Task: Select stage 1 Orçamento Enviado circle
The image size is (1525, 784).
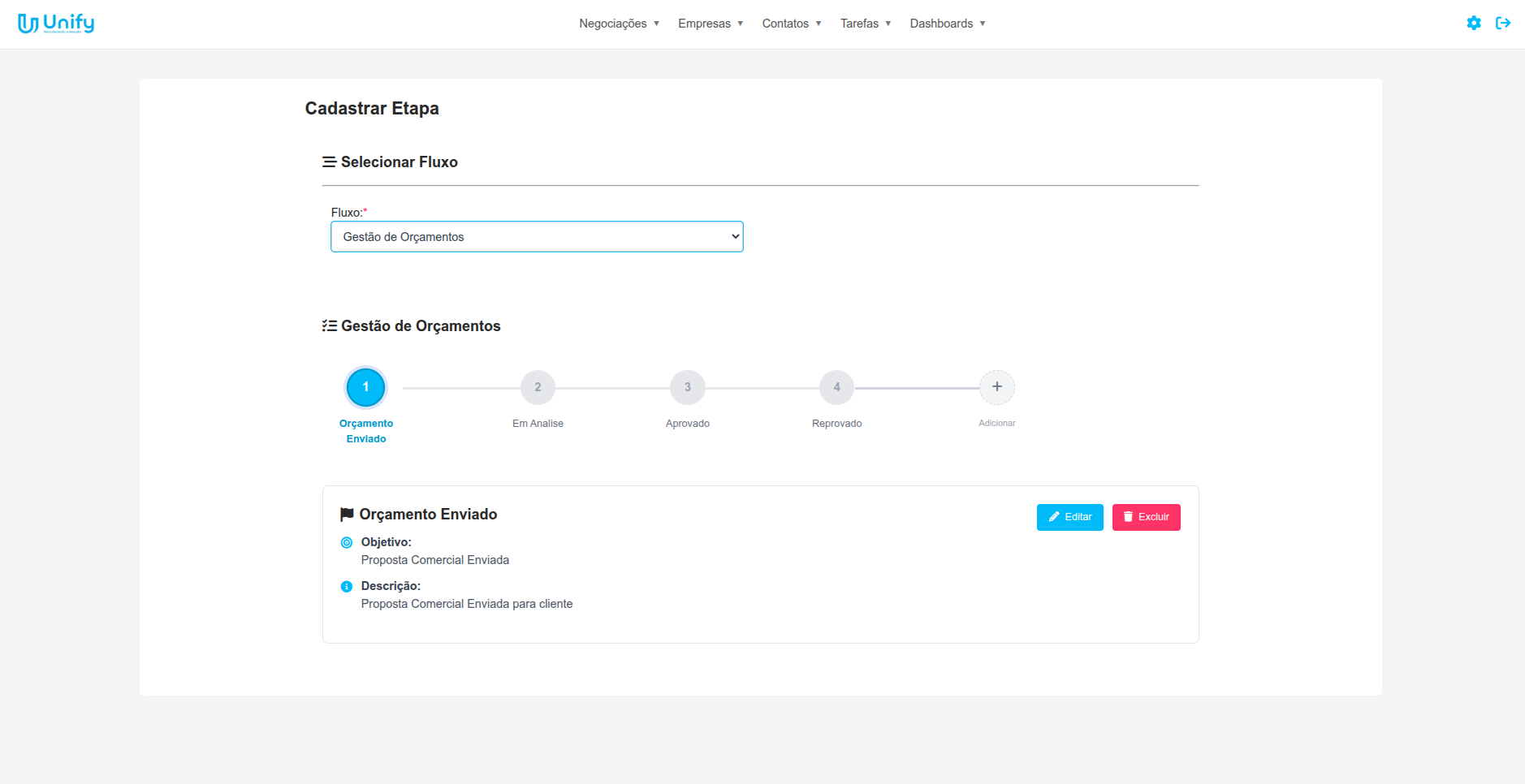Action: coord(365,387)
